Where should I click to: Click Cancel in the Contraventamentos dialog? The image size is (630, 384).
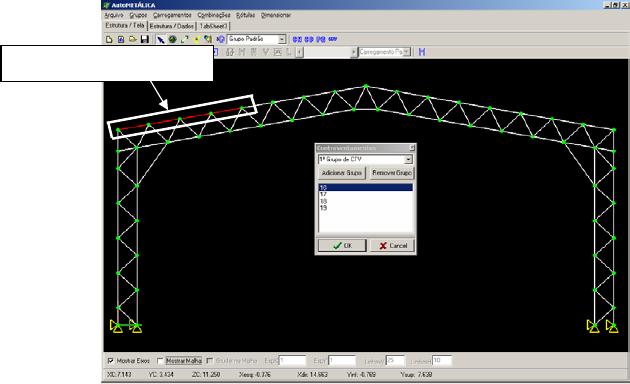pos(392,245)
